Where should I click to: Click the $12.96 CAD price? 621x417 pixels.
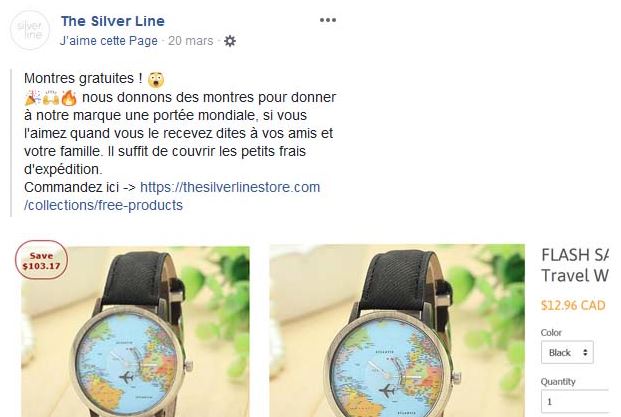tap(573, 305)
